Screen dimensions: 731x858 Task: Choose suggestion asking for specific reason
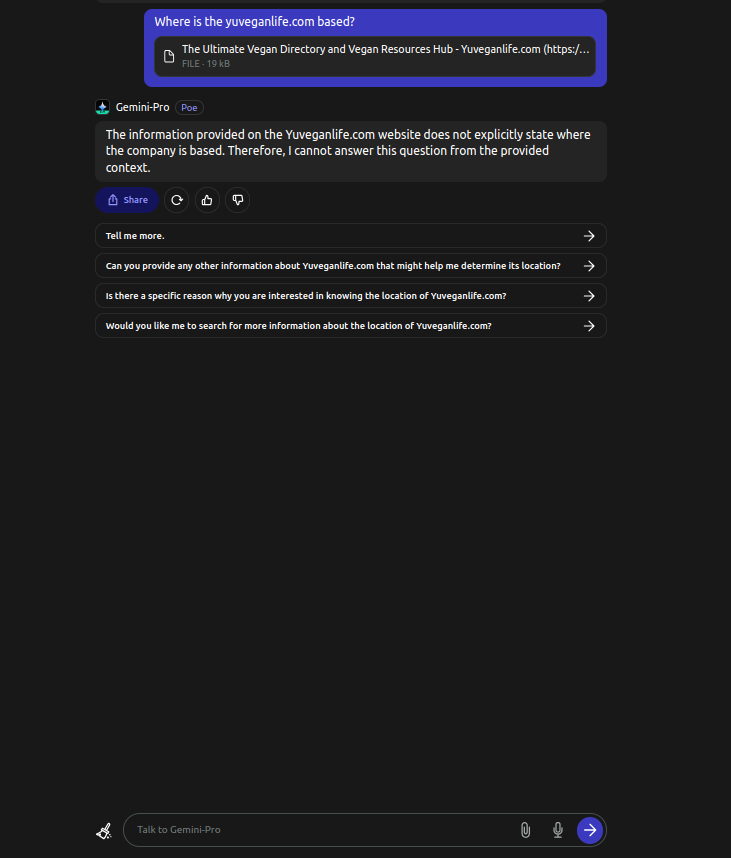tap(351, 296)
